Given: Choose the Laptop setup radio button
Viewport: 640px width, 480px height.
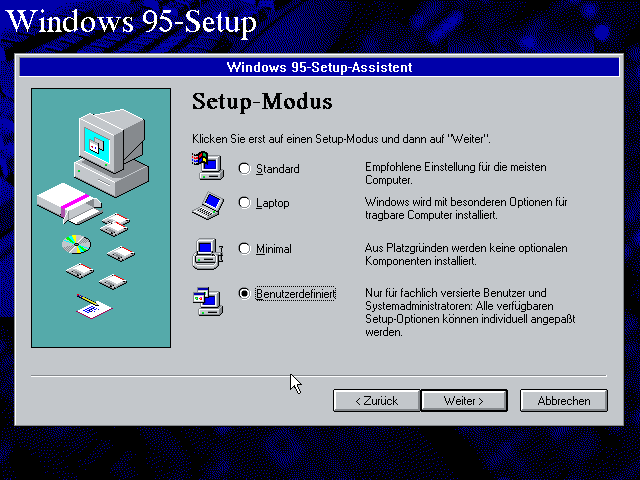Looking at the screenshot, I should 244,202.
